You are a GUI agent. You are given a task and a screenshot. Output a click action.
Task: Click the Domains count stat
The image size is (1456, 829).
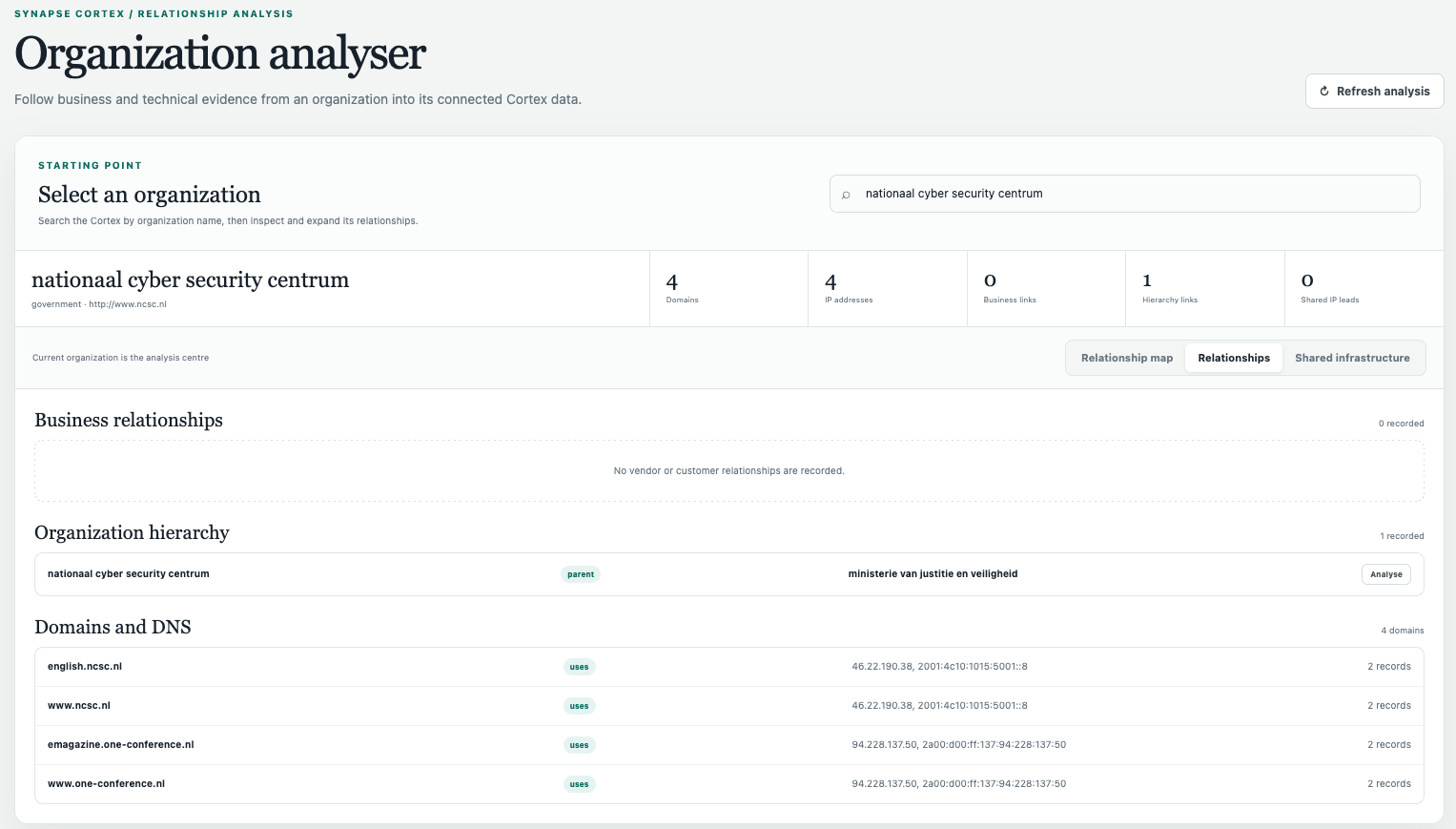(x=728, y=288)
